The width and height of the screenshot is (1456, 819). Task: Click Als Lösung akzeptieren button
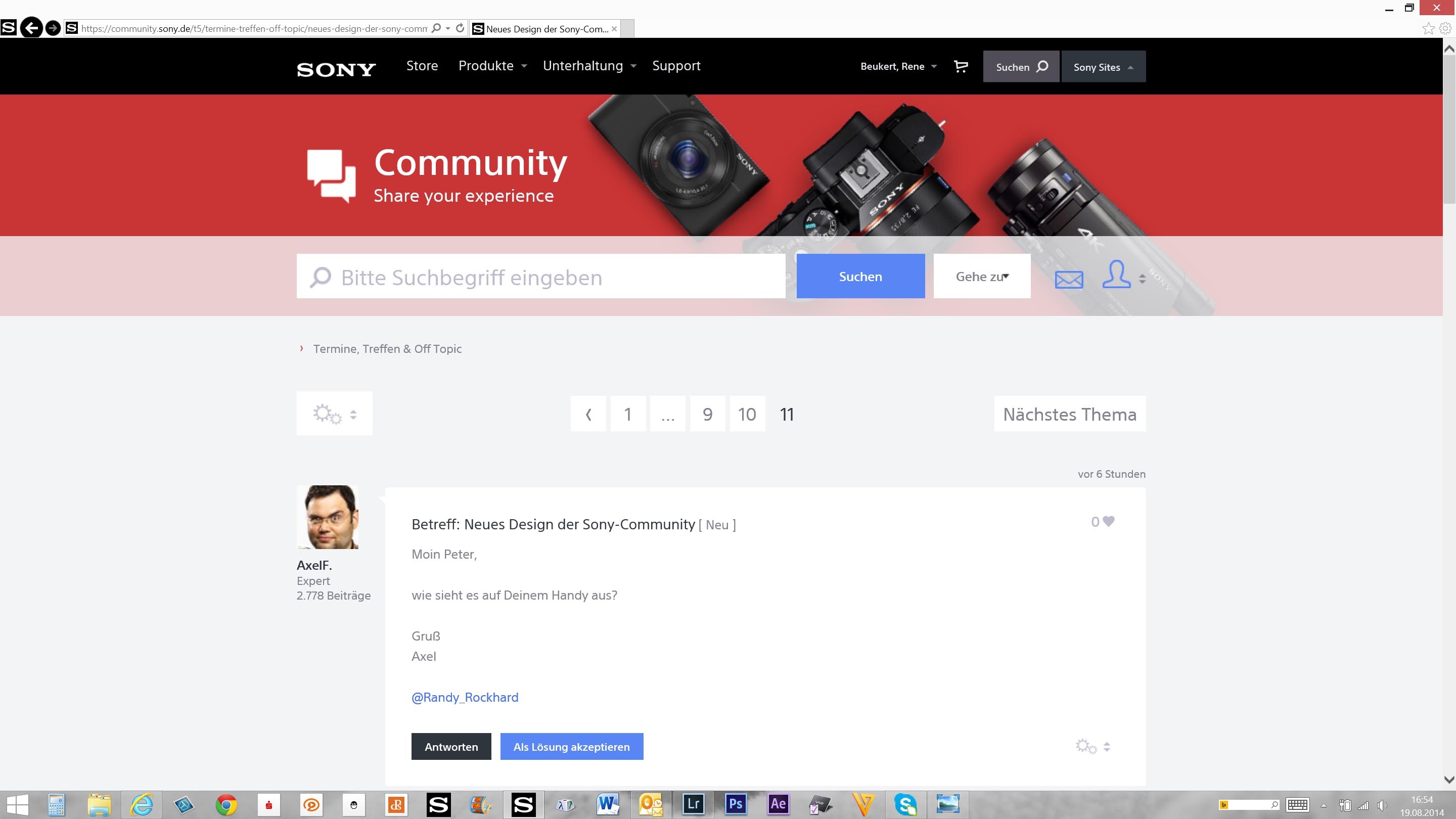[x=571, y=747]
